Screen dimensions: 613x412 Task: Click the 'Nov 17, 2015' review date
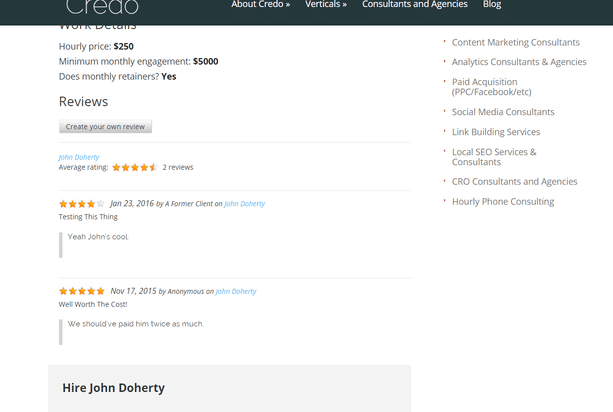(x=133, y=291)
